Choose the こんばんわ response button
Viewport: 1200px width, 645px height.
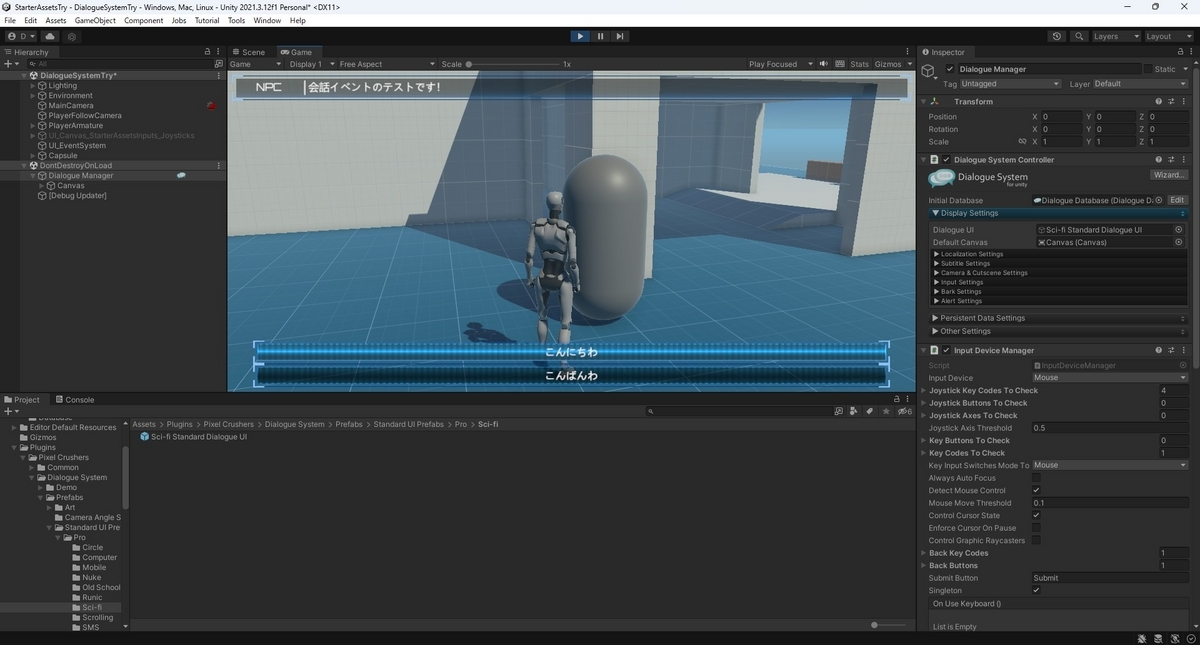pos(571,375)
